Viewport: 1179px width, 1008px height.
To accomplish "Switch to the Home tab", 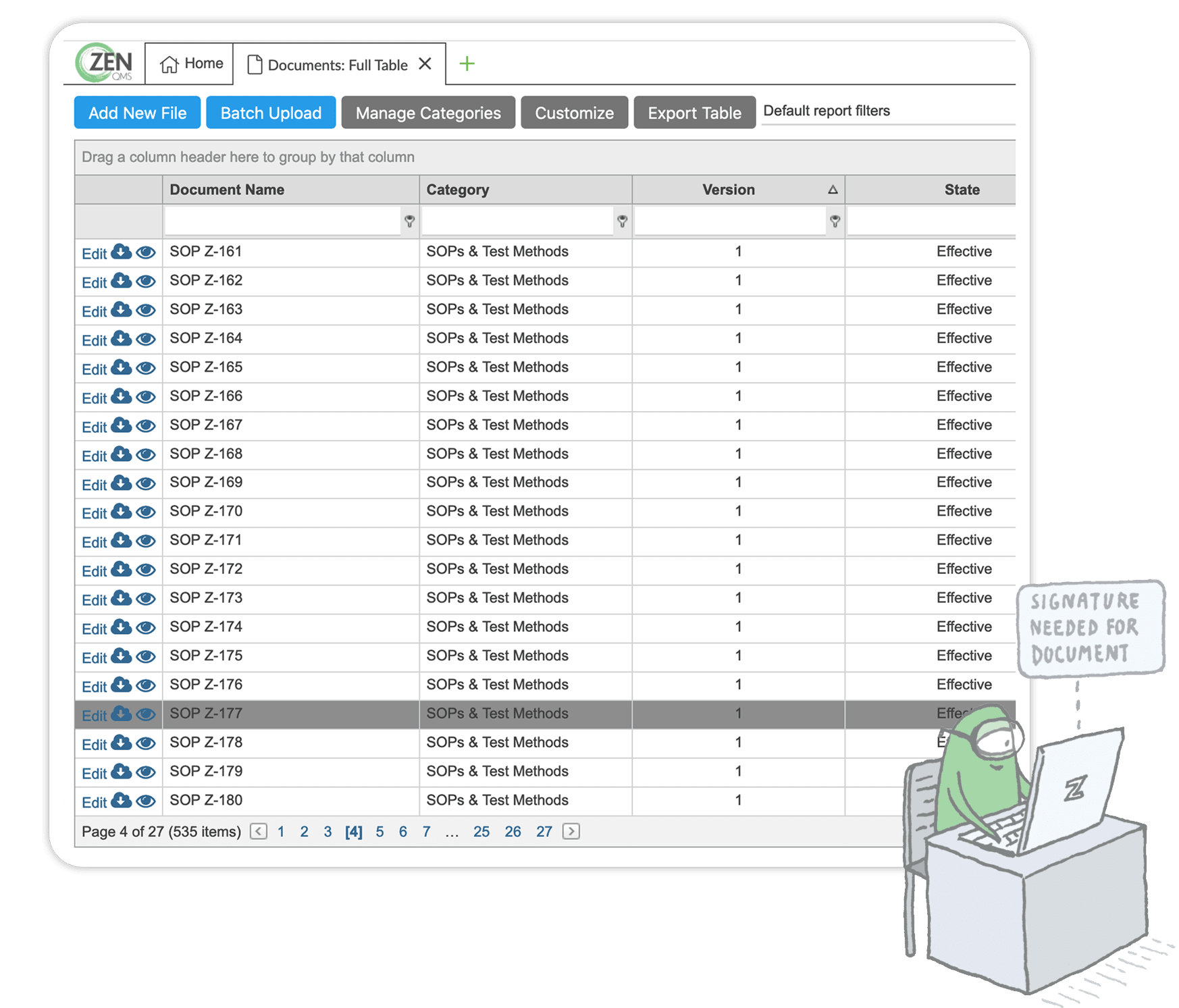I will [x=190, y=64].
